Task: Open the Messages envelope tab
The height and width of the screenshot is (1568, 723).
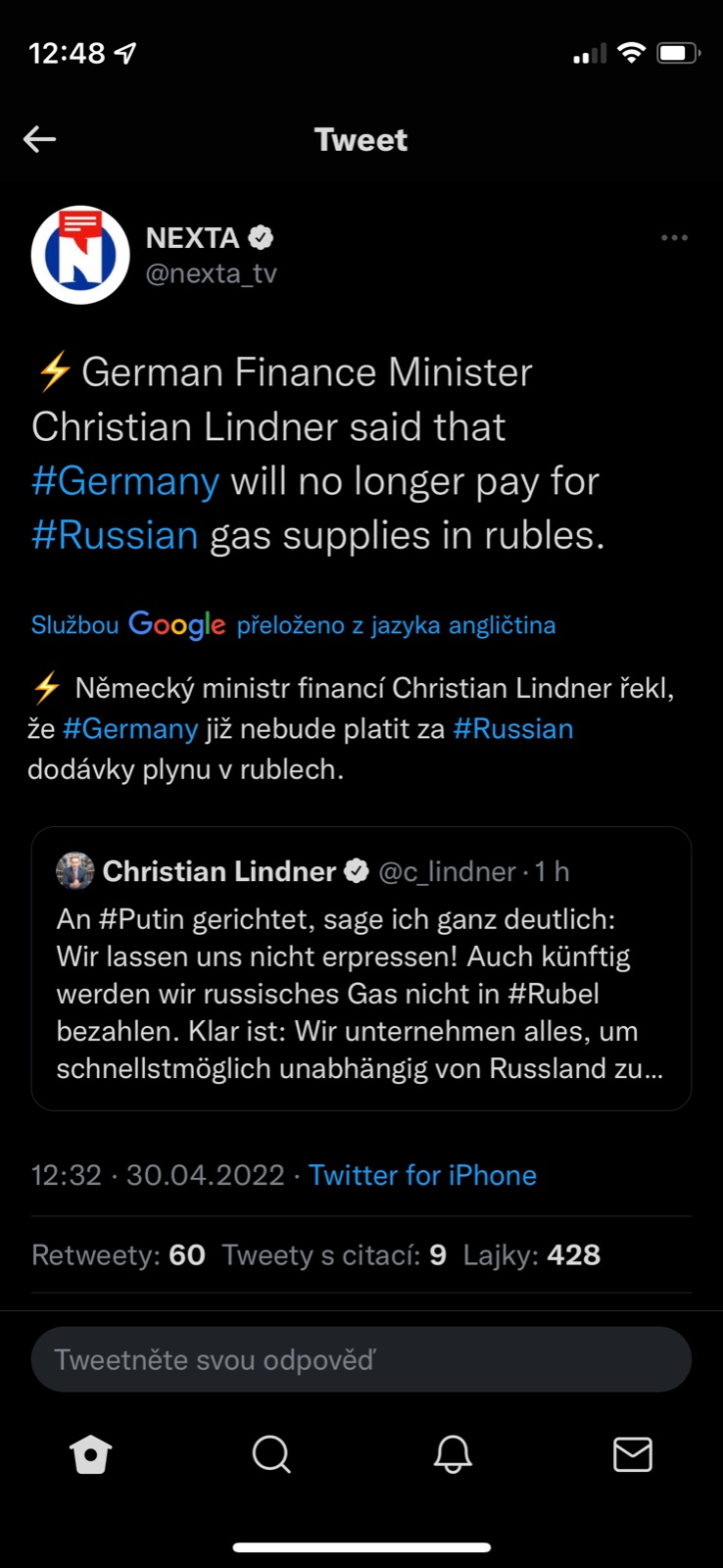Action: pos(633,1454)
